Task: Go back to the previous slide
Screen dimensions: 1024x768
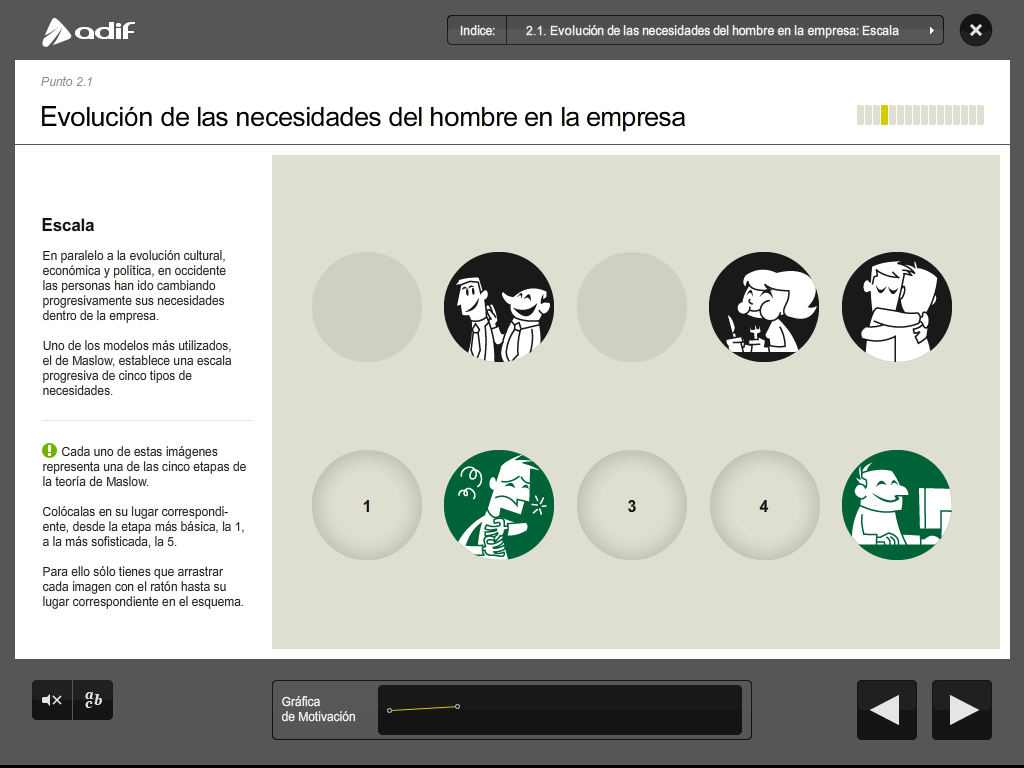Action: click(886, 710)
